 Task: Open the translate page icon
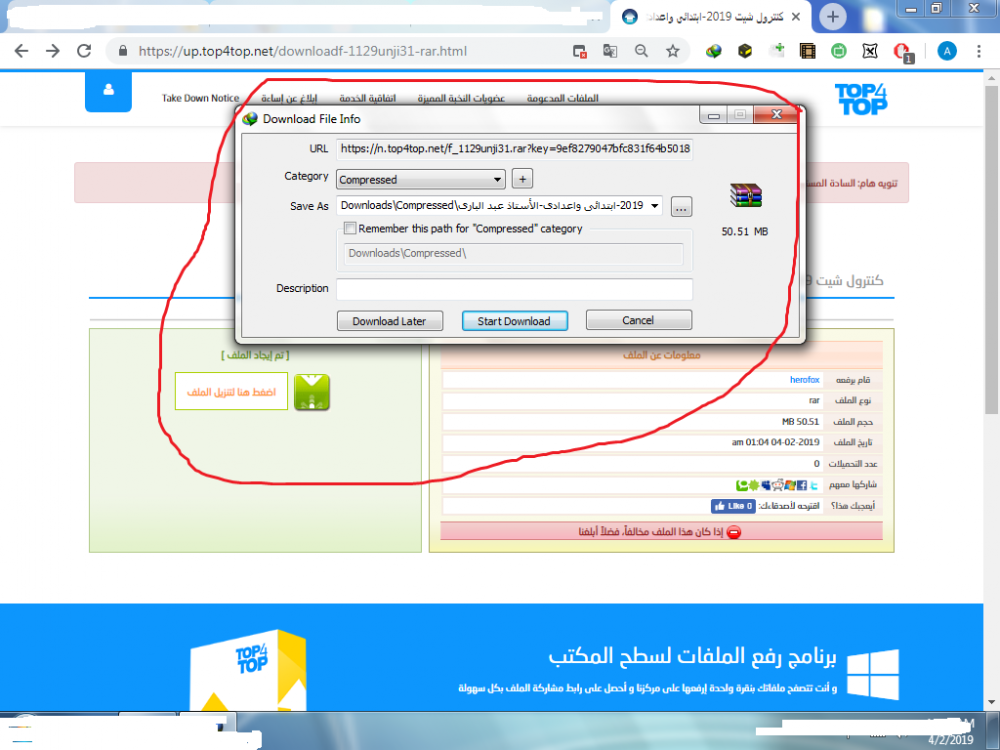pyautogui.click(x=610, y=51)
